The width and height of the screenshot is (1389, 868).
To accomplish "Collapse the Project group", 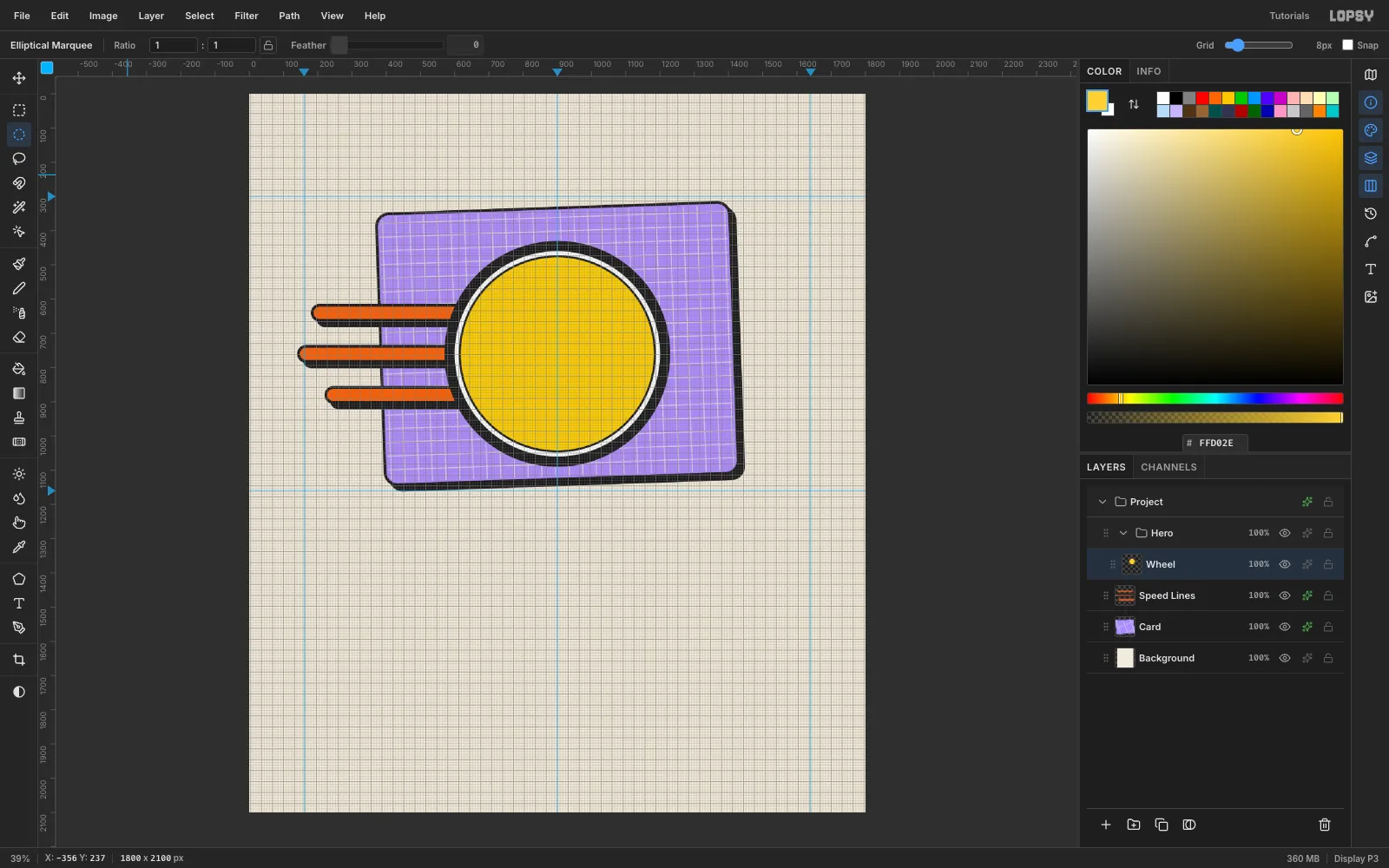I will 1103,502.
